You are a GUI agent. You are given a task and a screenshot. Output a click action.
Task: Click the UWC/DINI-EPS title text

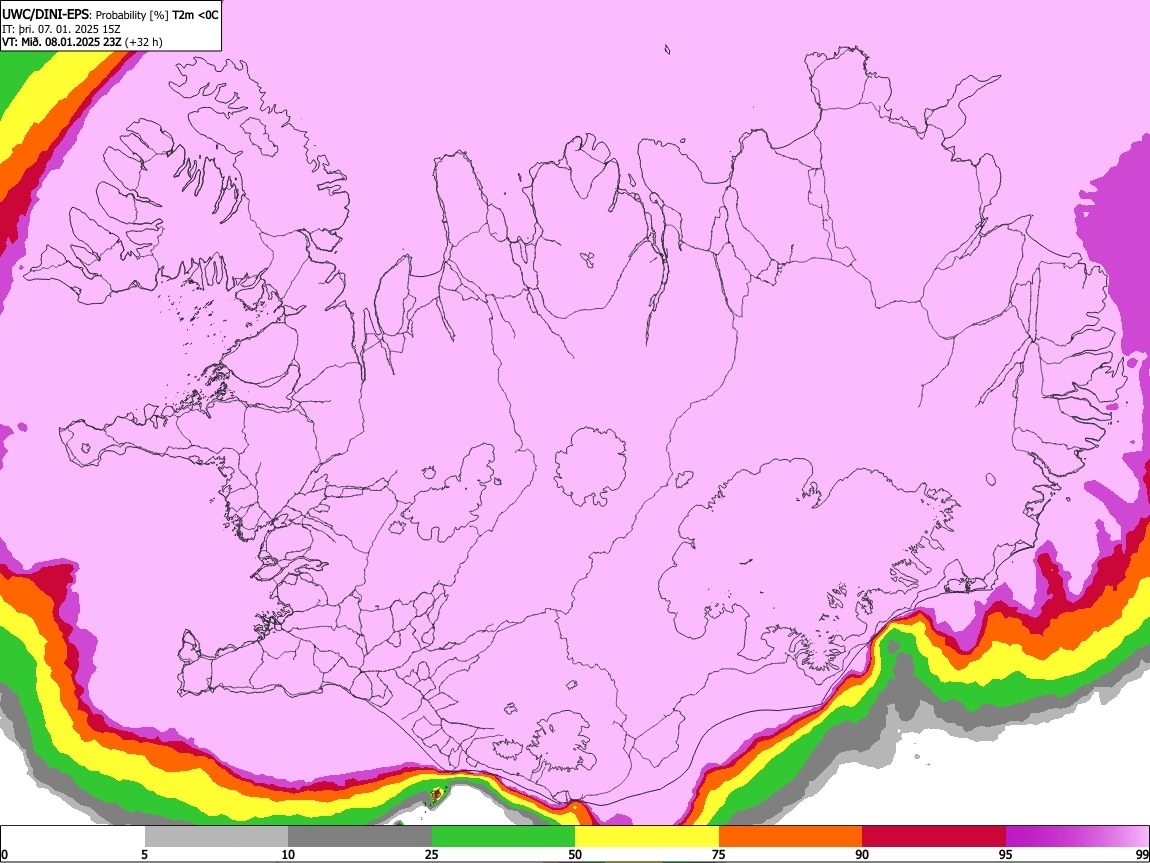(45, 14)
